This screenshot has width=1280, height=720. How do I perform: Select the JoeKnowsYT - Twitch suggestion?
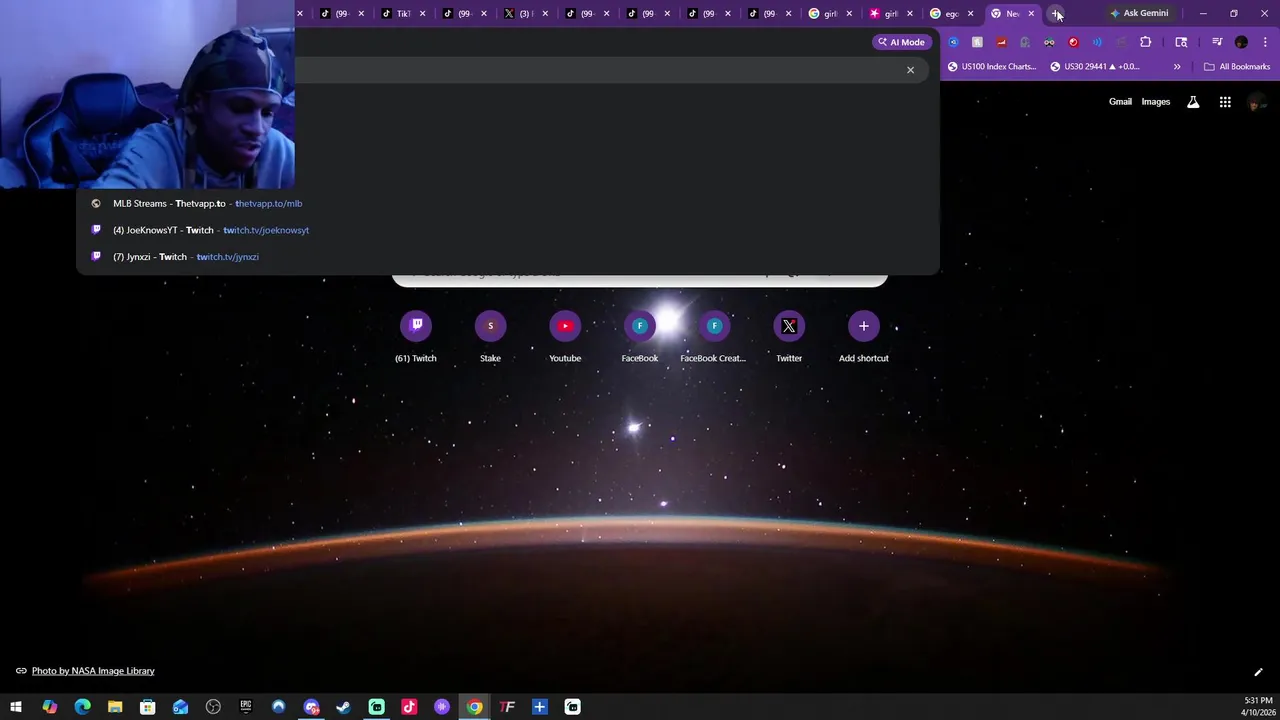(508, 230)
